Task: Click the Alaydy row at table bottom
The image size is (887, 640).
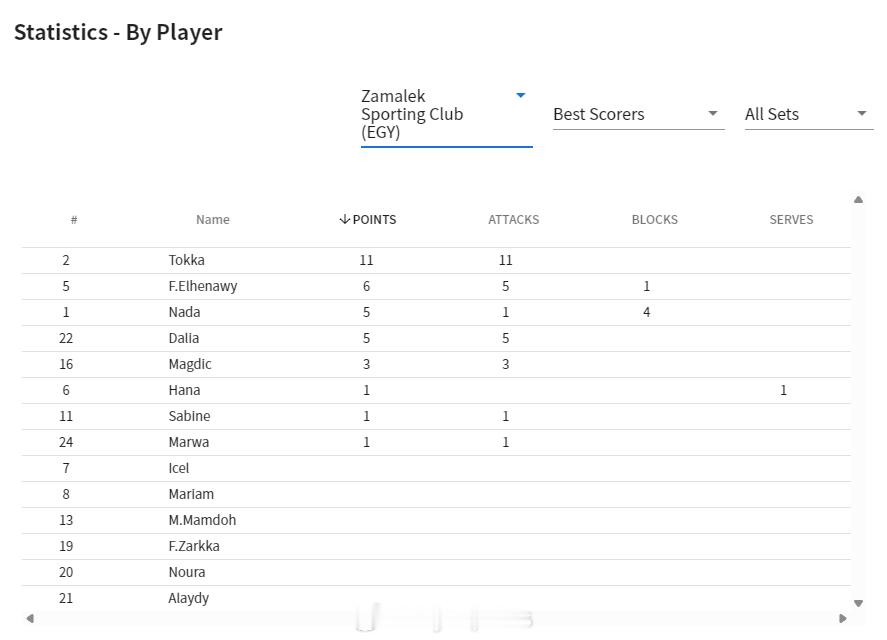Action: click(189, 598)
